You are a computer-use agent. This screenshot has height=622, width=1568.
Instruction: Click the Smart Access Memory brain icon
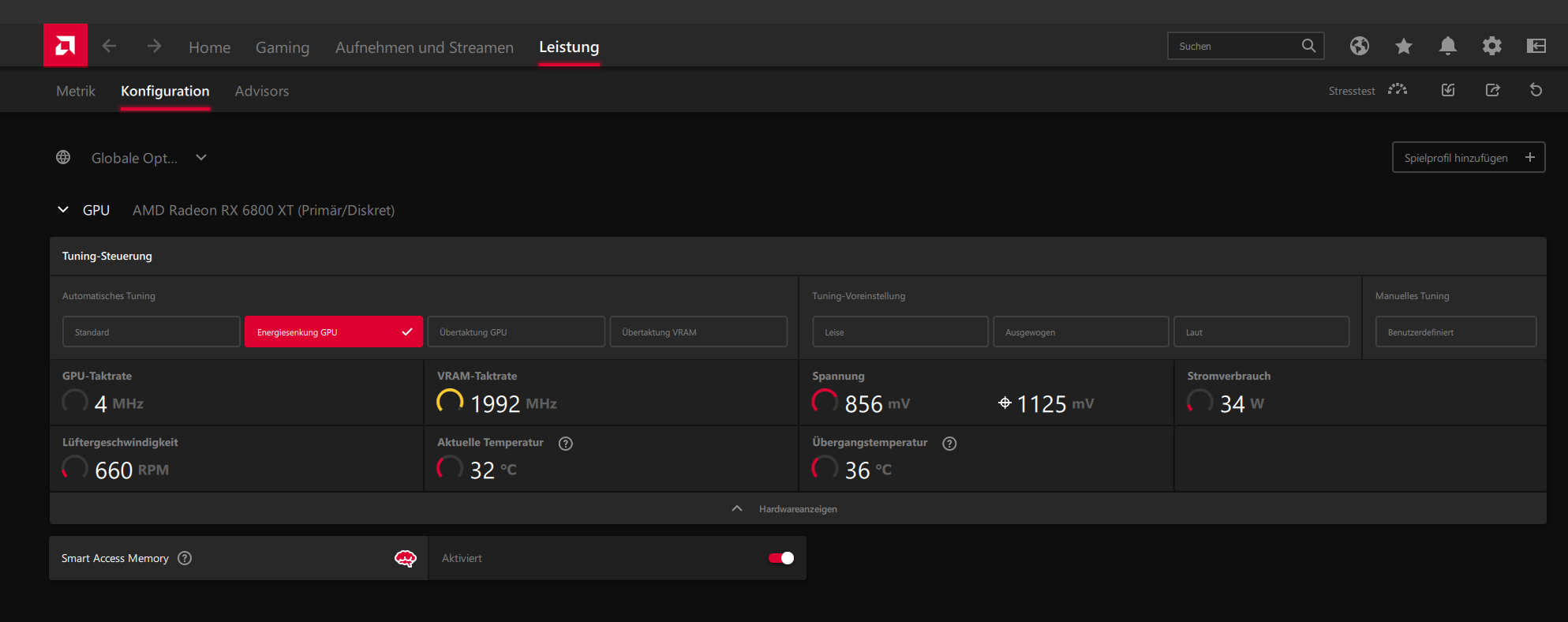406,558
